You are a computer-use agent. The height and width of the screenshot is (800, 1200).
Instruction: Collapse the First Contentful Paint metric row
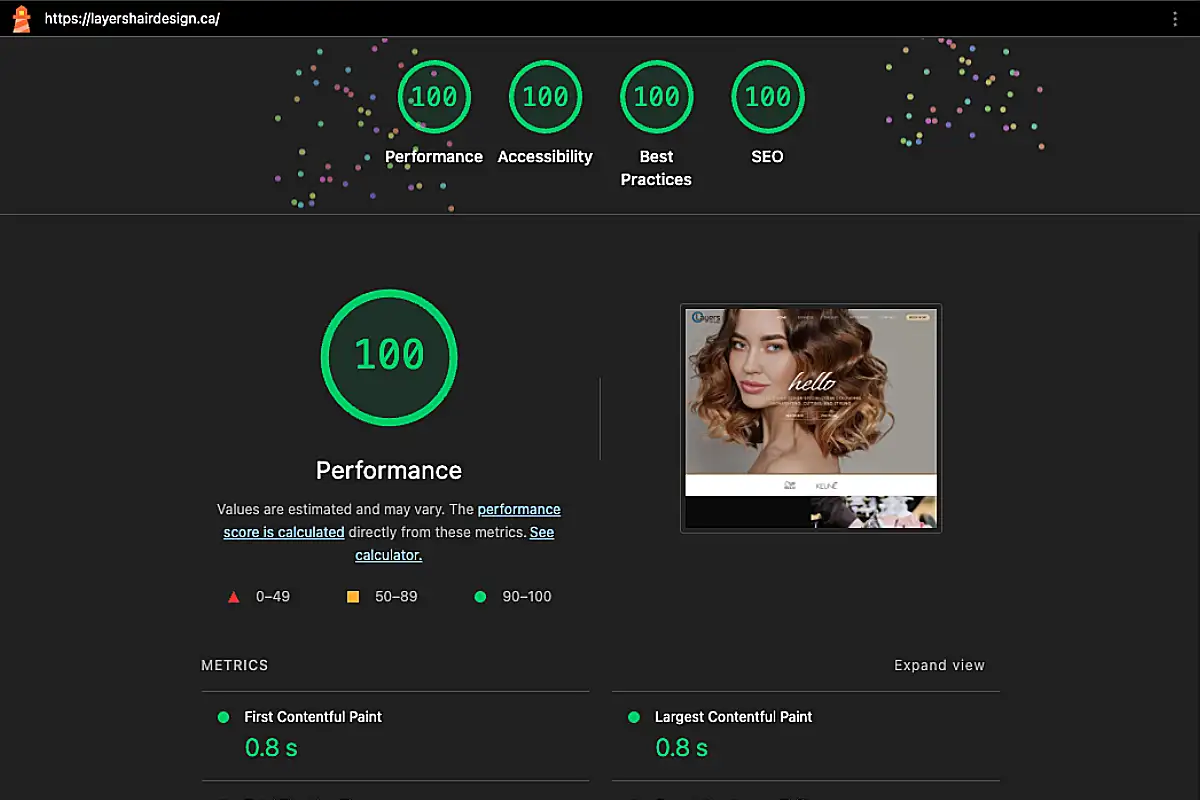(313, 717)
